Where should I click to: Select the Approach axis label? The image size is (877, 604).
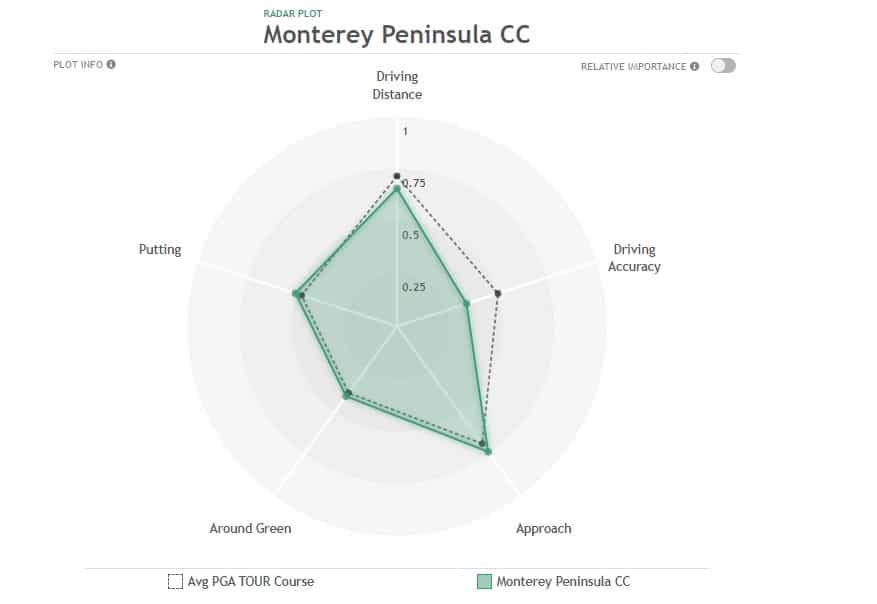[x=544, y=528]
